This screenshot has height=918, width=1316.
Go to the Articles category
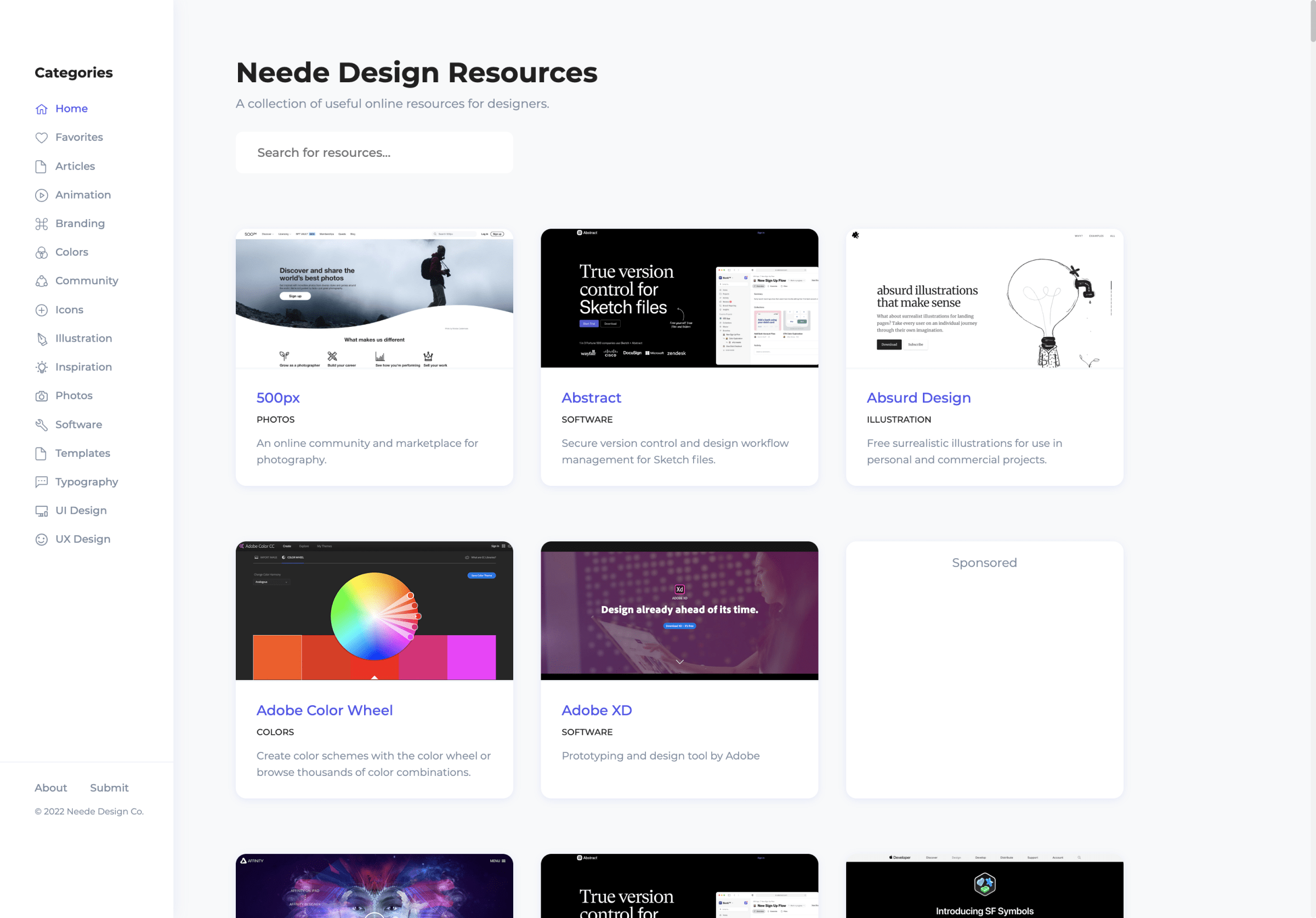[x=75, y=166]
